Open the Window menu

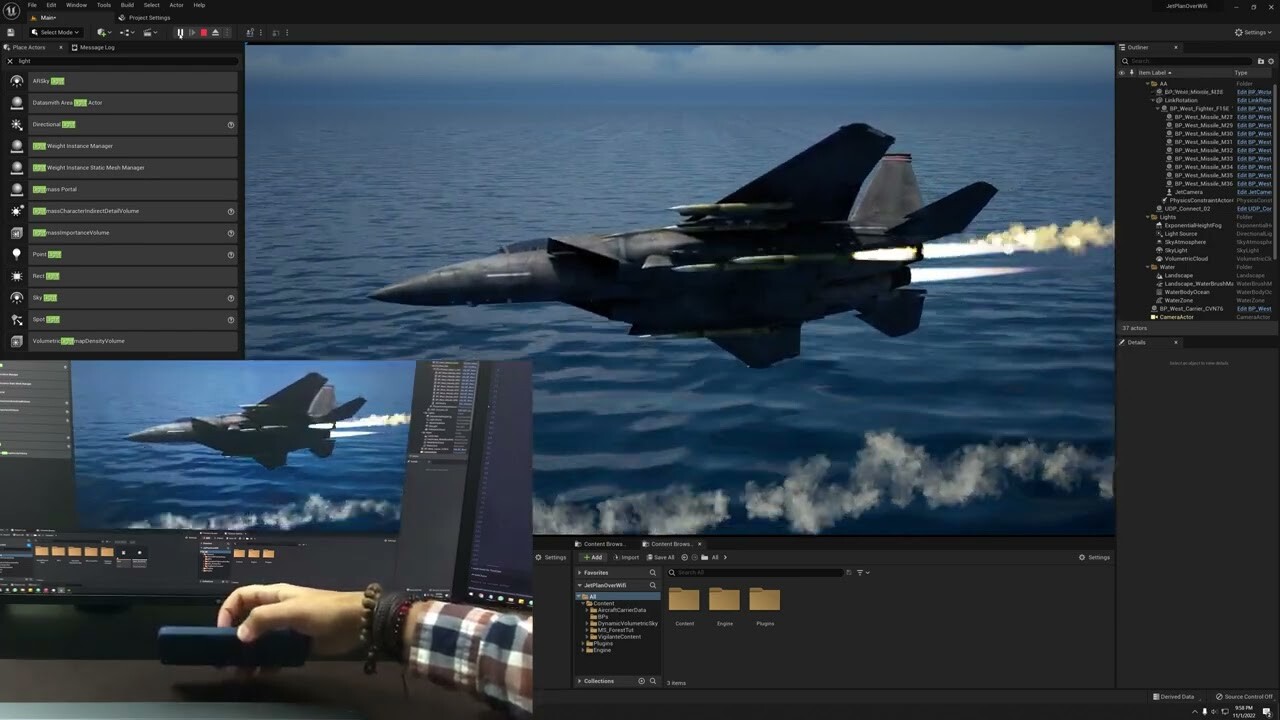click(77, 5)
